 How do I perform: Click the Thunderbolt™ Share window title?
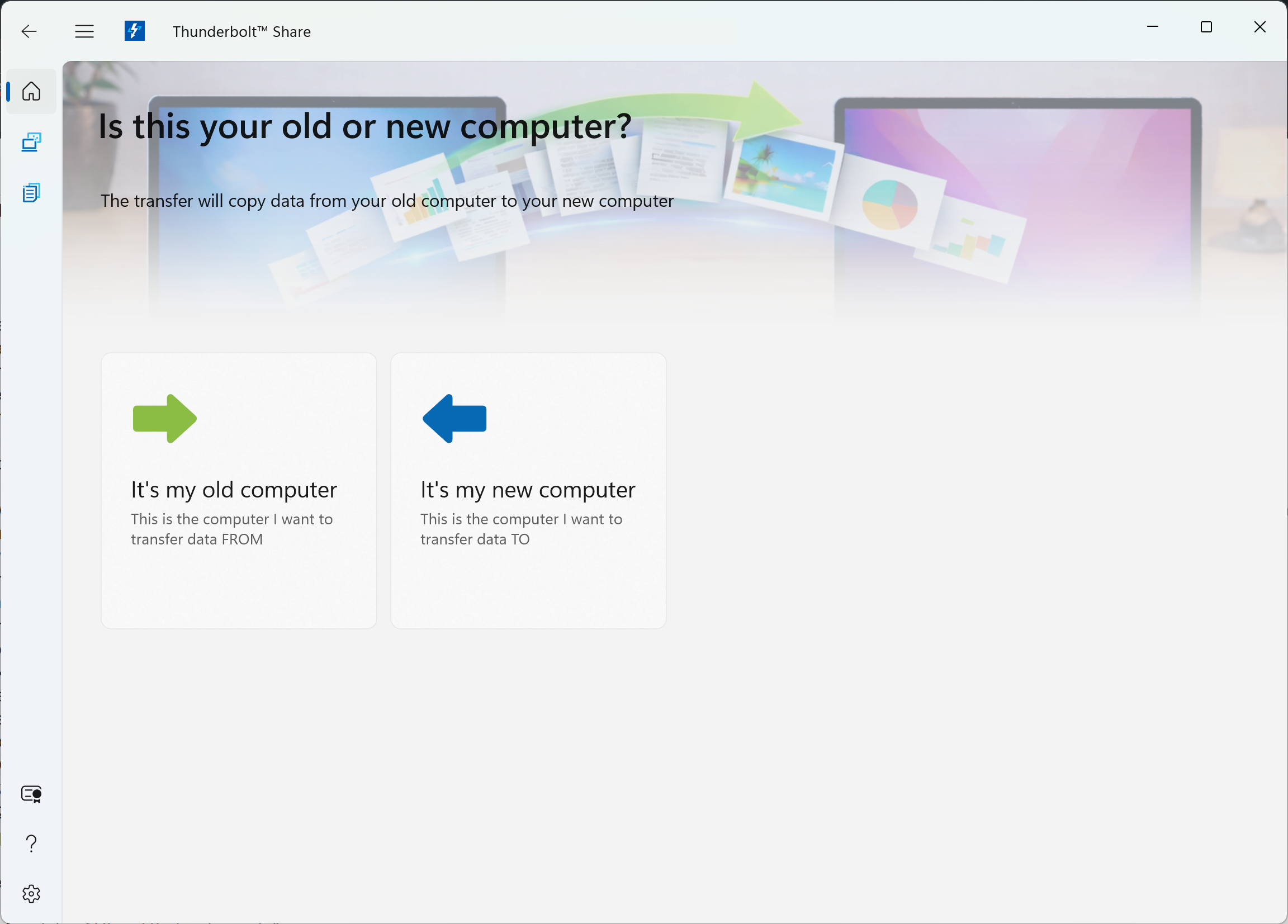tap(241, 32)
